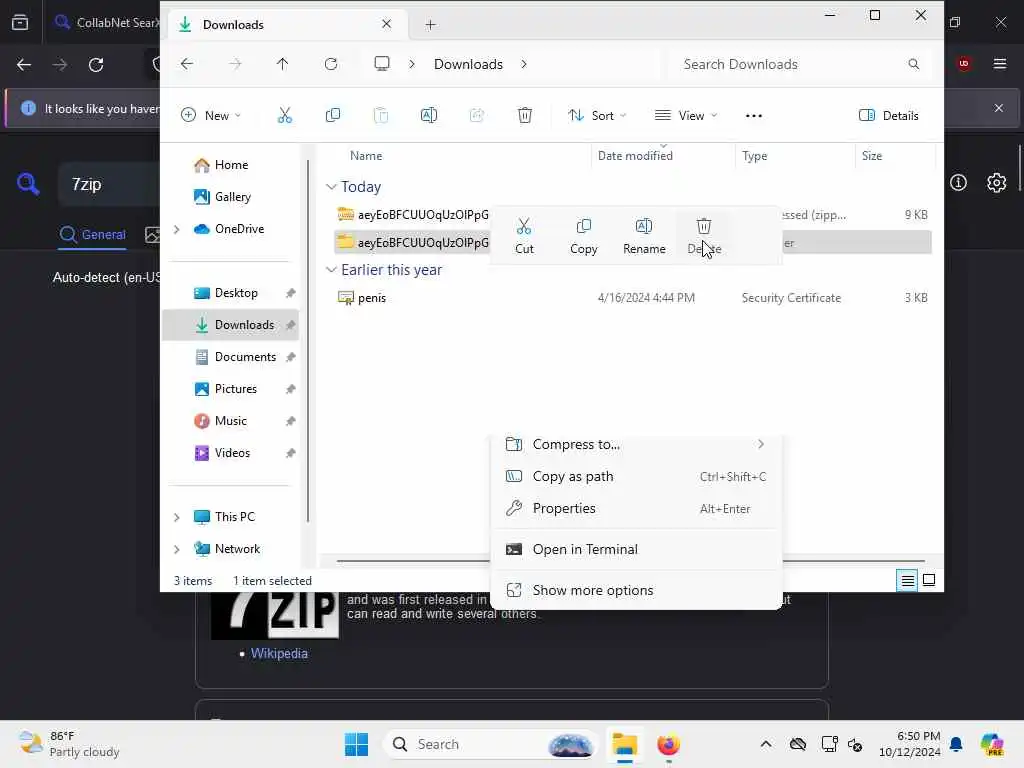1024x768 pixels.
Task: Click the Delete trash icon in Explorer toolbar
Action: click(524, 116)
